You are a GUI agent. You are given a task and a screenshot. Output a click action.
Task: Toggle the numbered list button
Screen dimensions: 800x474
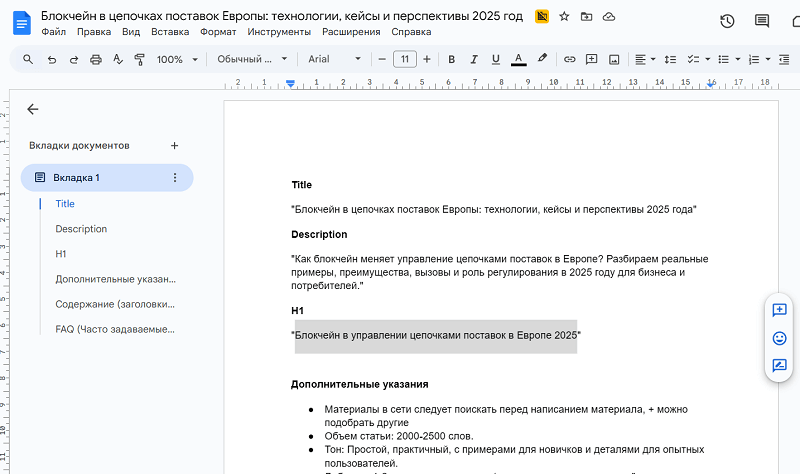tap(754, 59)
